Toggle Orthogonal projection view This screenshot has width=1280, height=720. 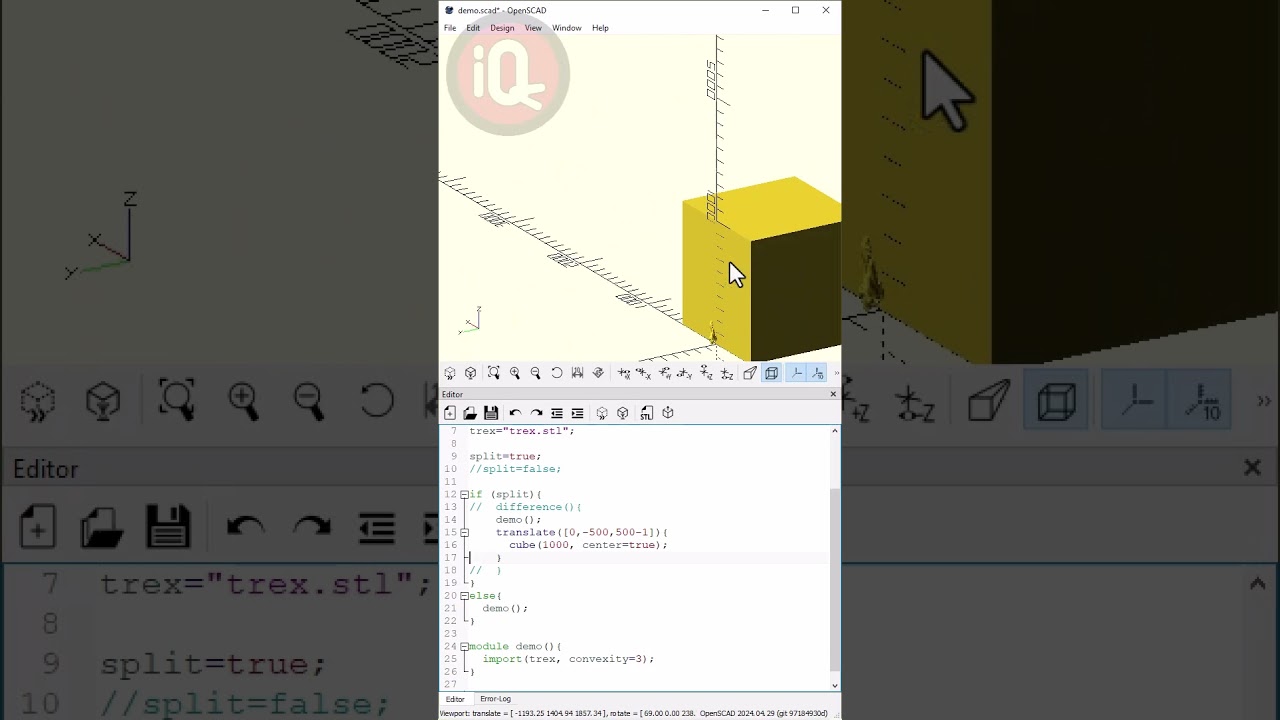pos(771,373)
